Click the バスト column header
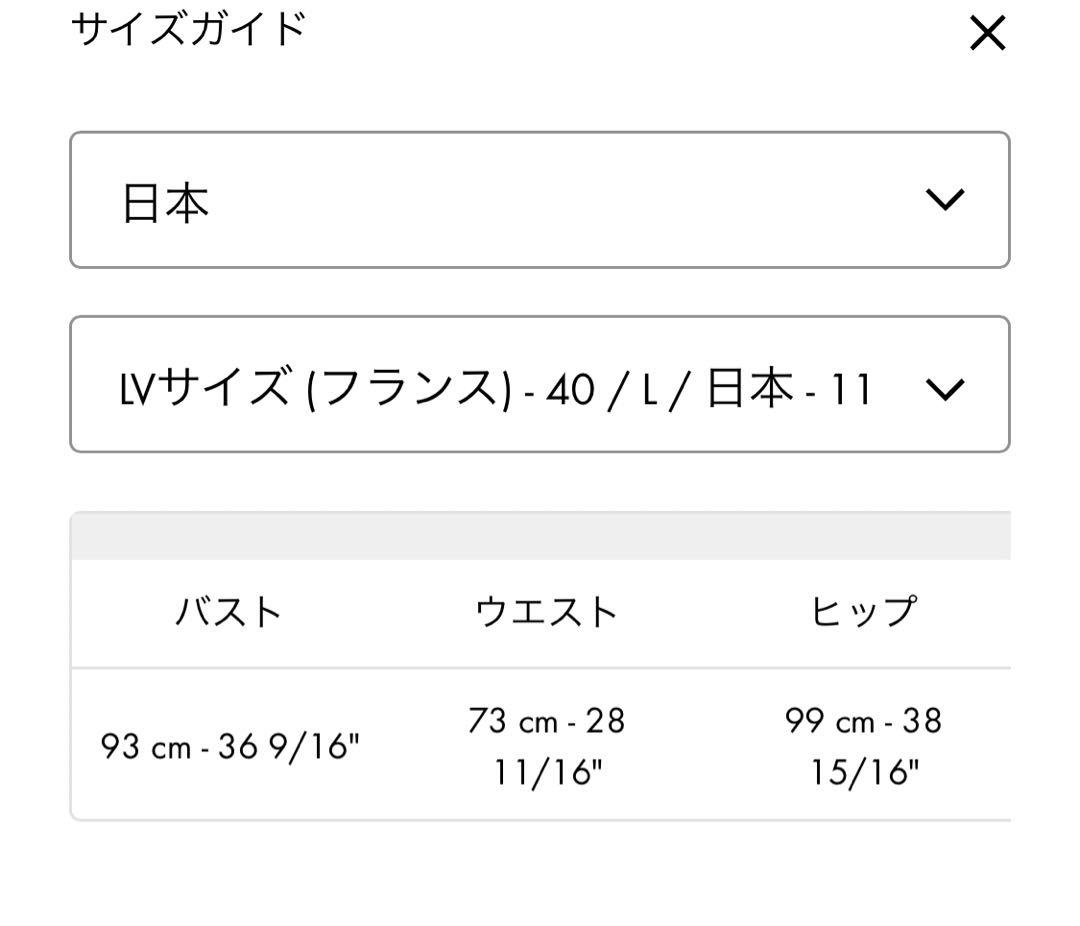This screenshot has height=926, width=1080. pos(228,611)
